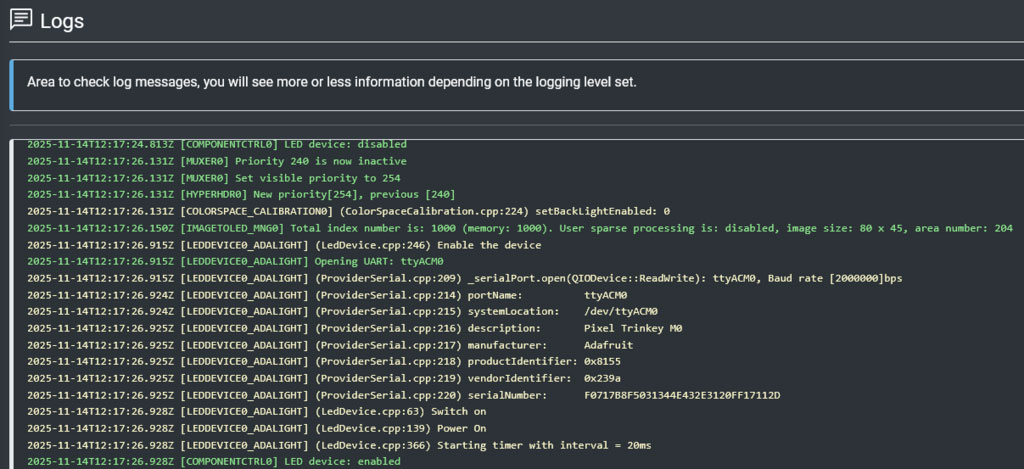Image resolution: width=1024 pixels, height=469 pixels.
Task: Click the '_serialPort.open' Baud rate log line
Action: point(464,279)
